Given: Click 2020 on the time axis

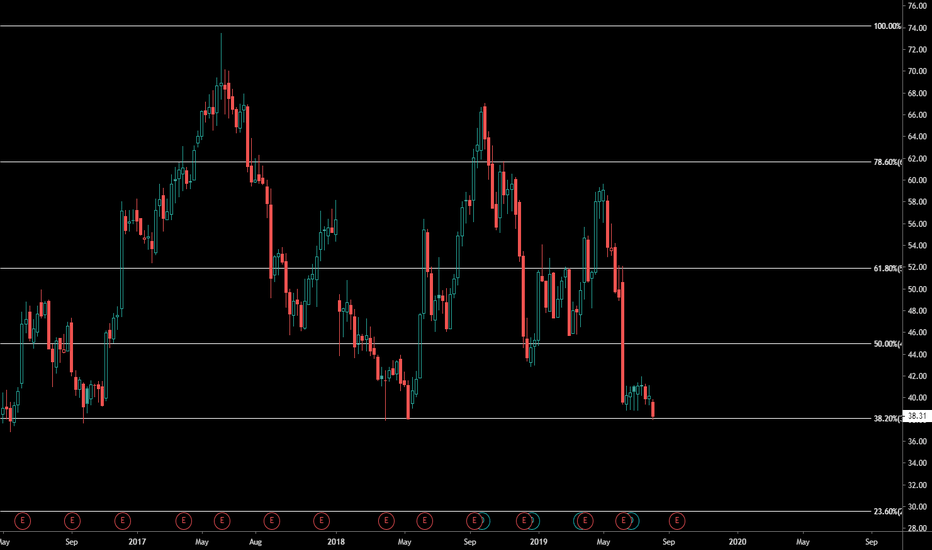Looking at the screenshot, I should 737,542.
